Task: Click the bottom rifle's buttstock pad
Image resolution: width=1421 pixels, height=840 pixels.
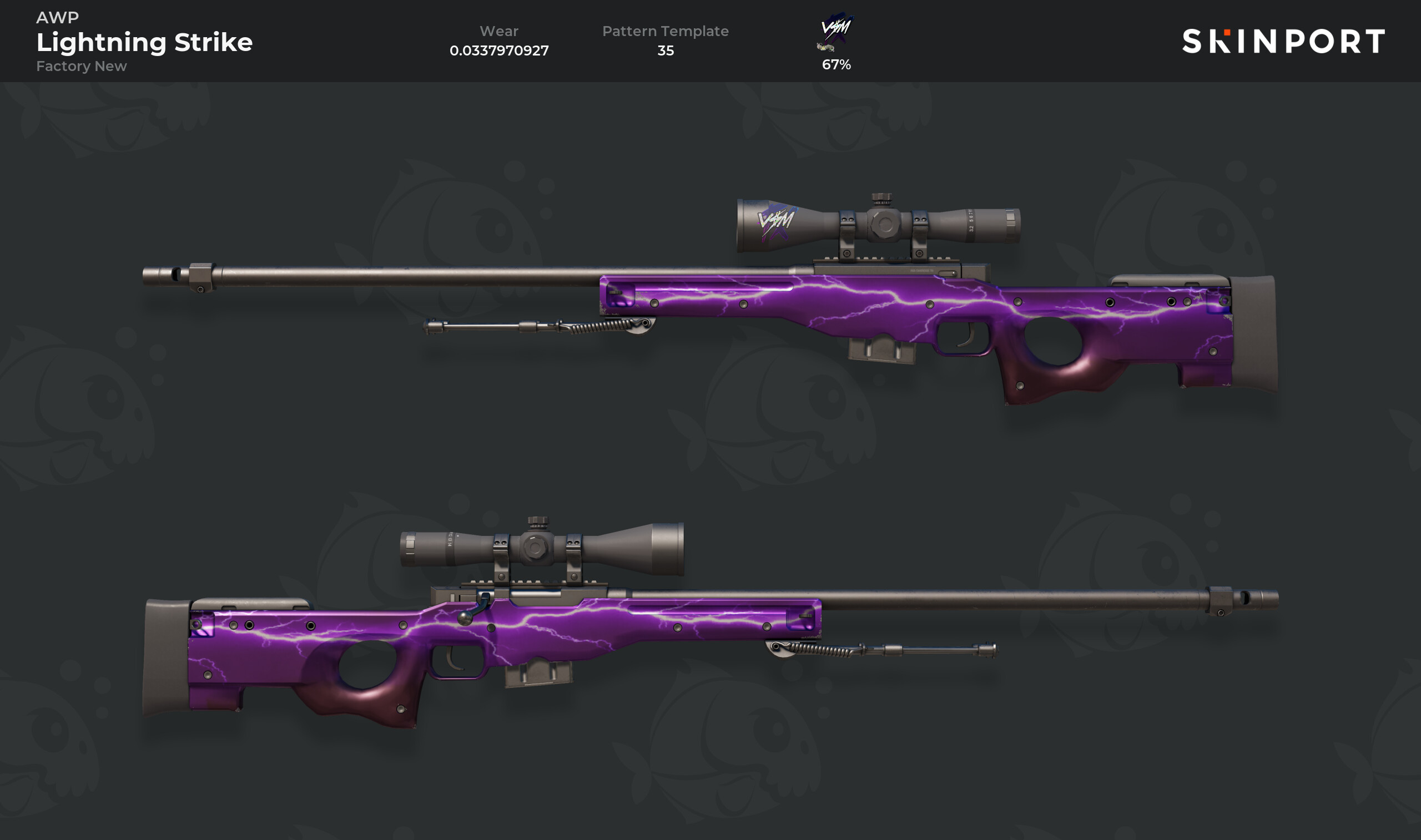Action: [166, 657]
